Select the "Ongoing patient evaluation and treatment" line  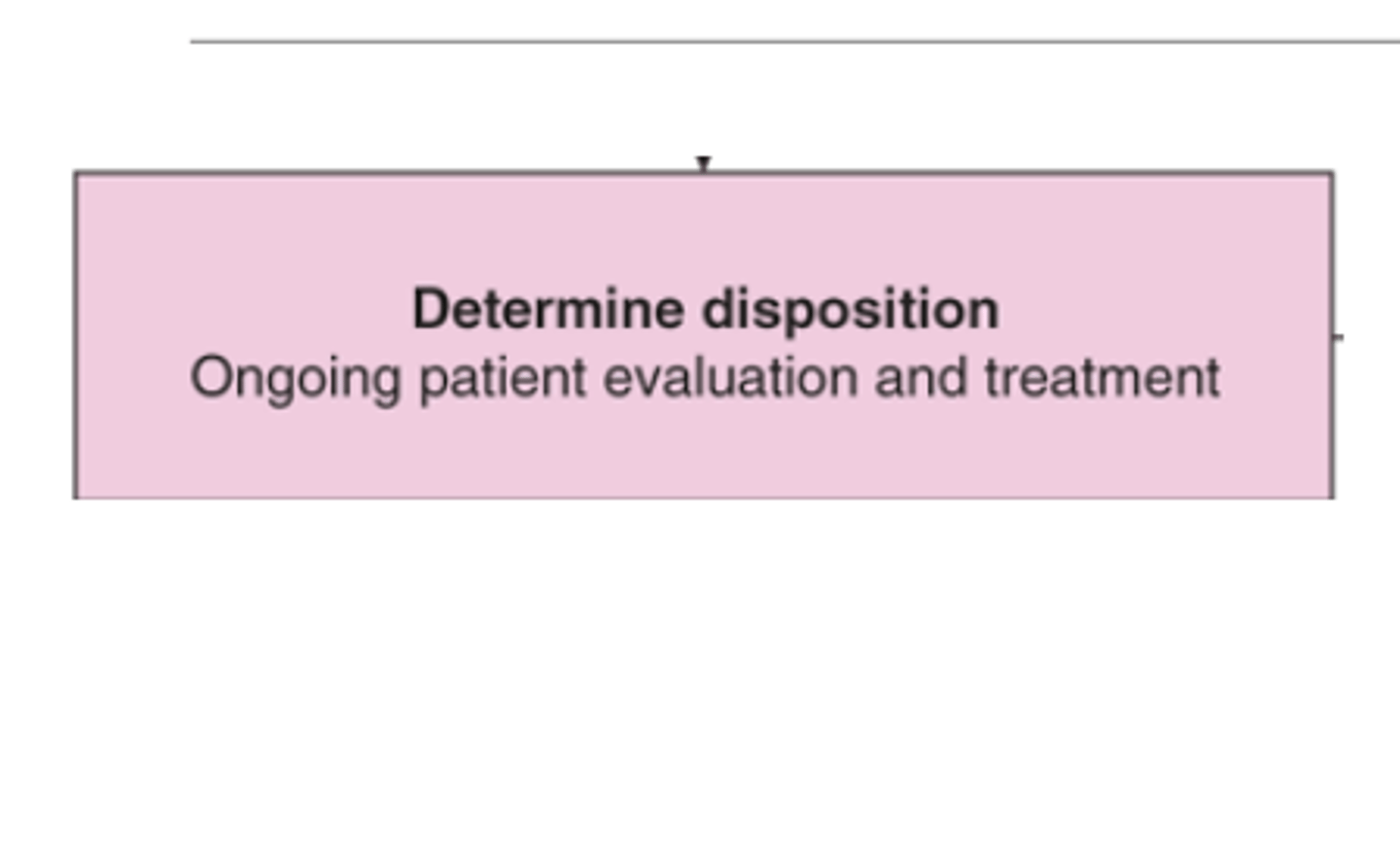click(705, 378)
